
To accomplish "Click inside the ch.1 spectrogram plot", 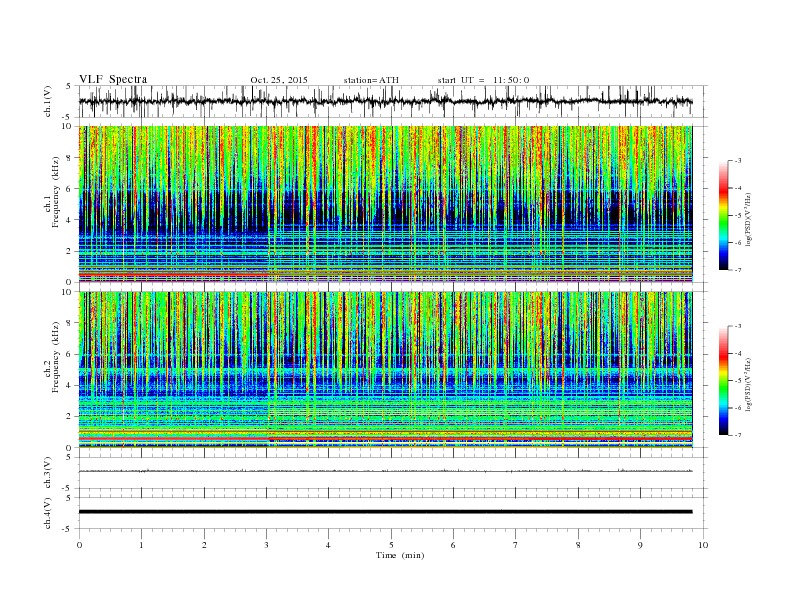I will coord(385,204).
